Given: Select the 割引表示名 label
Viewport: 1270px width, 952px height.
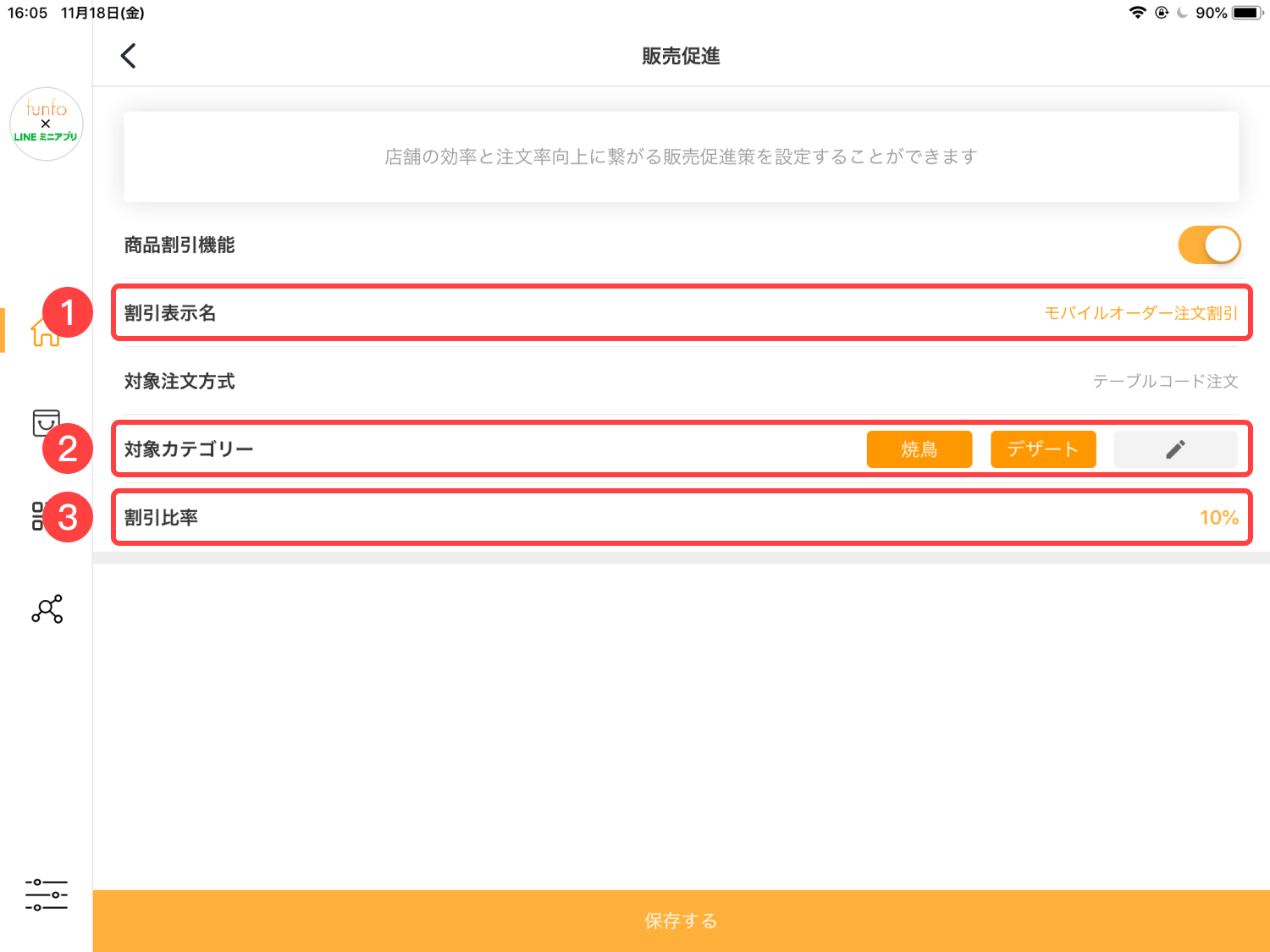Looking at the screenshot, I should pos(170,313).
